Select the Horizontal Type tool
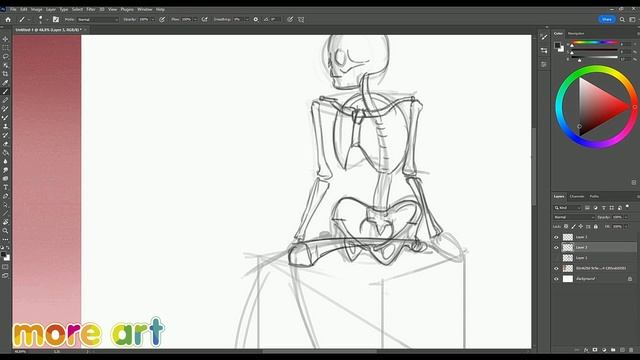This screenshot has height=360, width=640. tap(5, 187)
